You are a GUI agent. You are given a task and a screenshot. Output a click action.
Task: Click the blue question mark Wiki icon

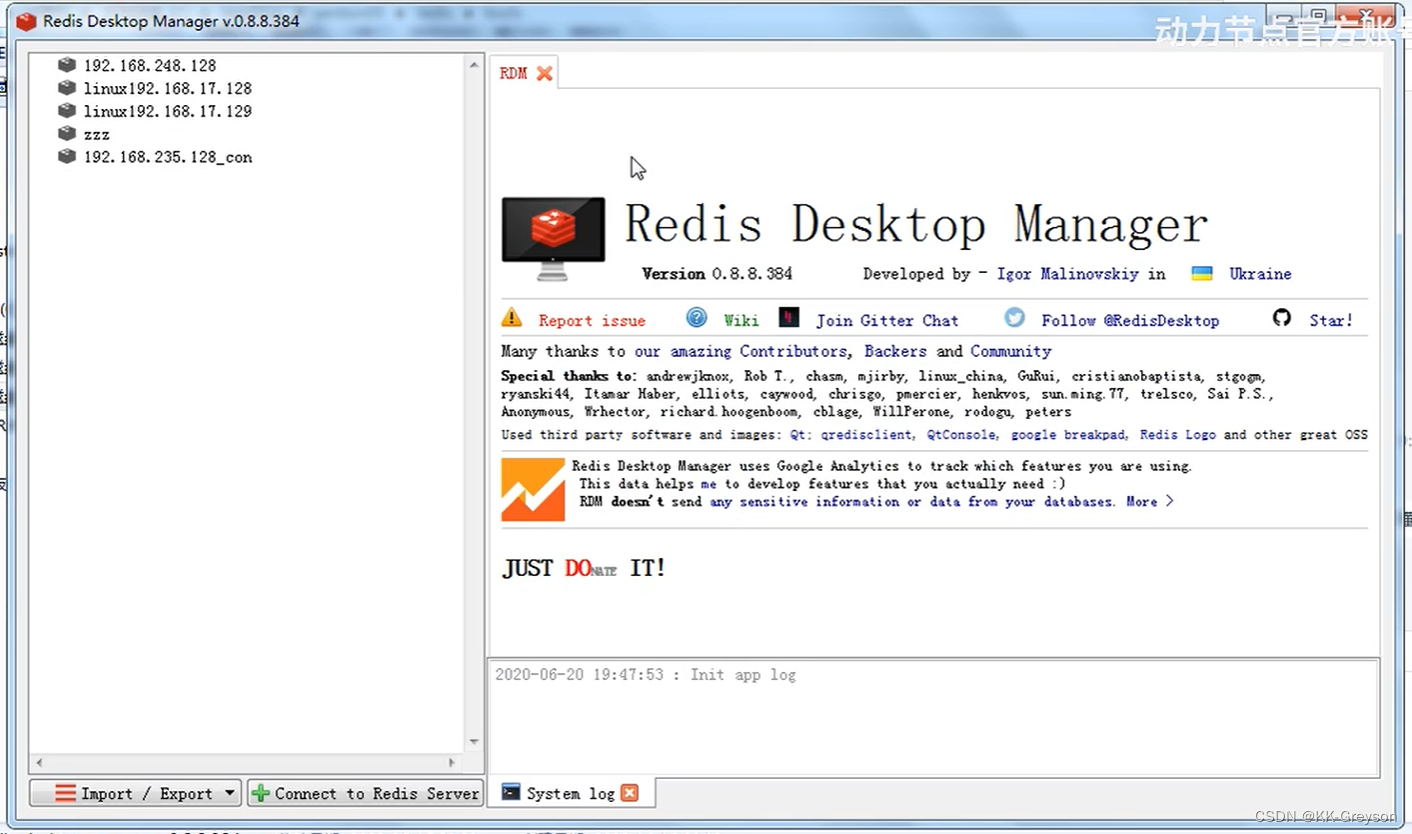[697, 318]
